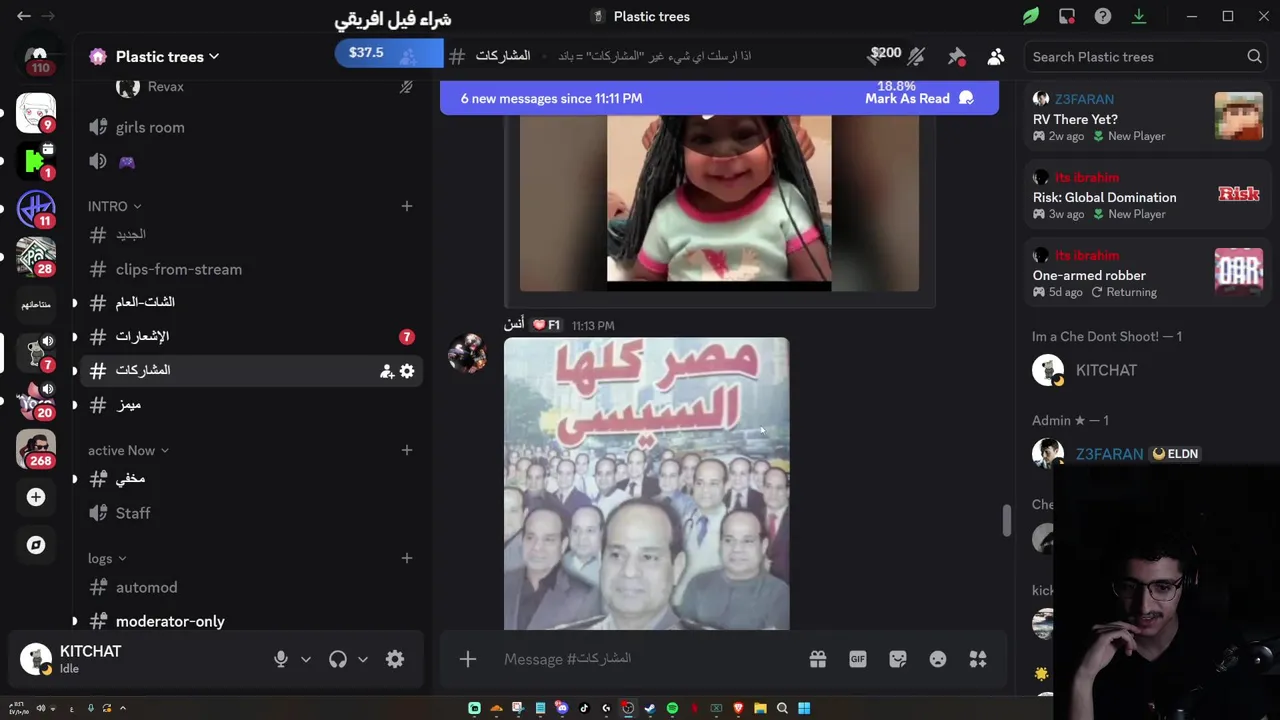This screenshot has width=1280, height=720.
Task: Open Brave browser from taskbar
Action: pyautogui.click(x=738, y=708)
